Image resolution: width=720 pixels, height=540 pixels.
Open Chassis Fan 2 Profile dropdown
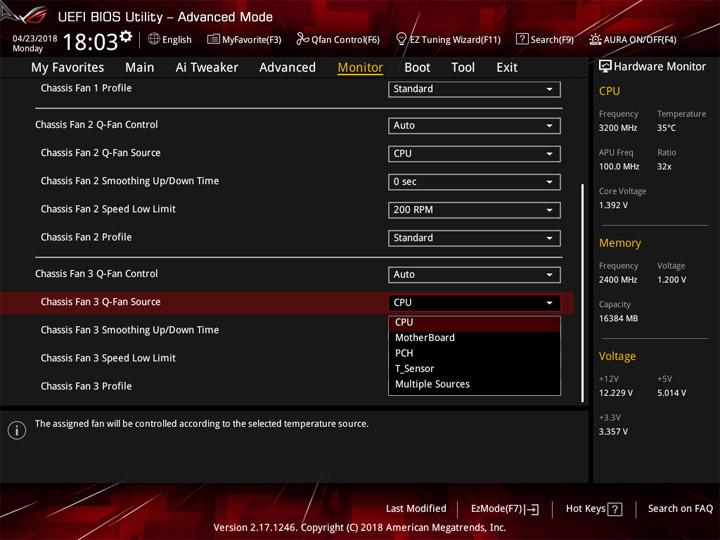[x=474, y=238]
